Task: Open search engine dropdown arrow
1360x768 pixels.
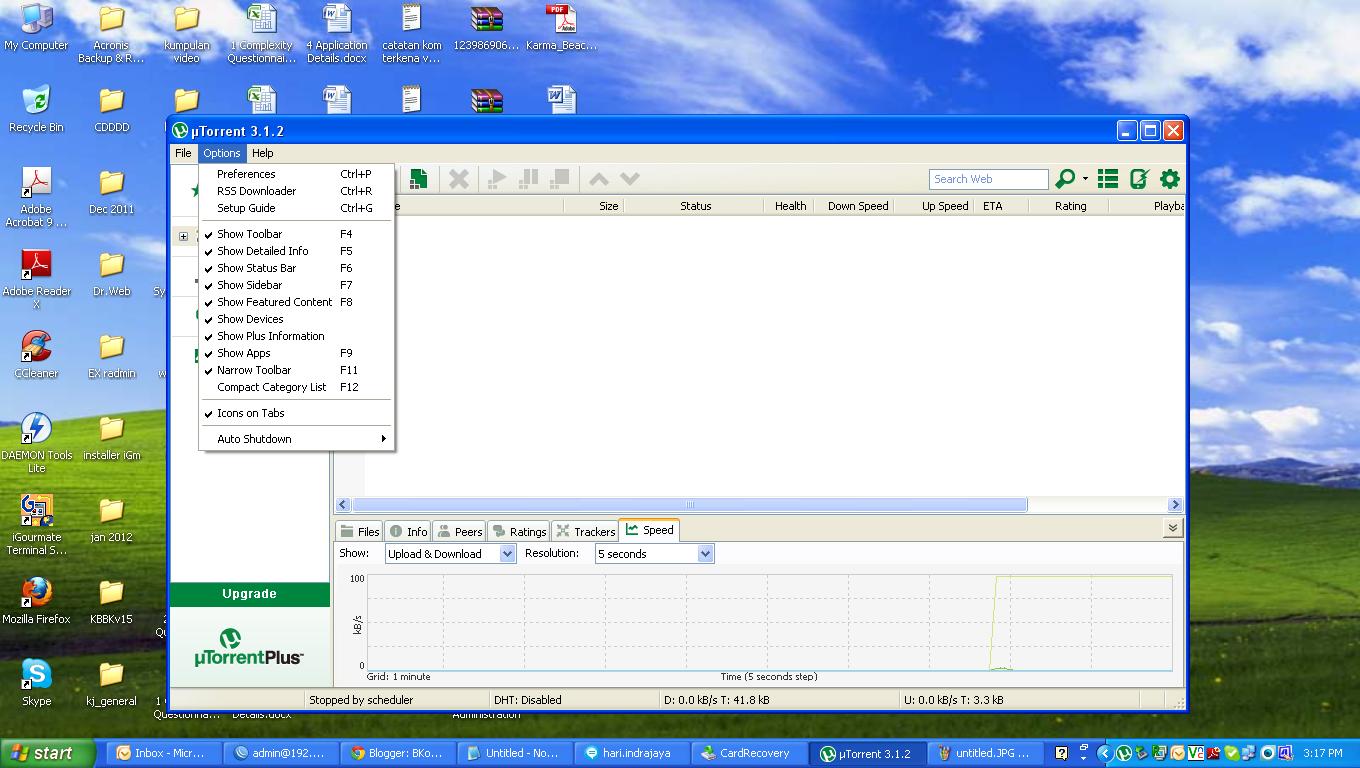Action: point(1085,180)
